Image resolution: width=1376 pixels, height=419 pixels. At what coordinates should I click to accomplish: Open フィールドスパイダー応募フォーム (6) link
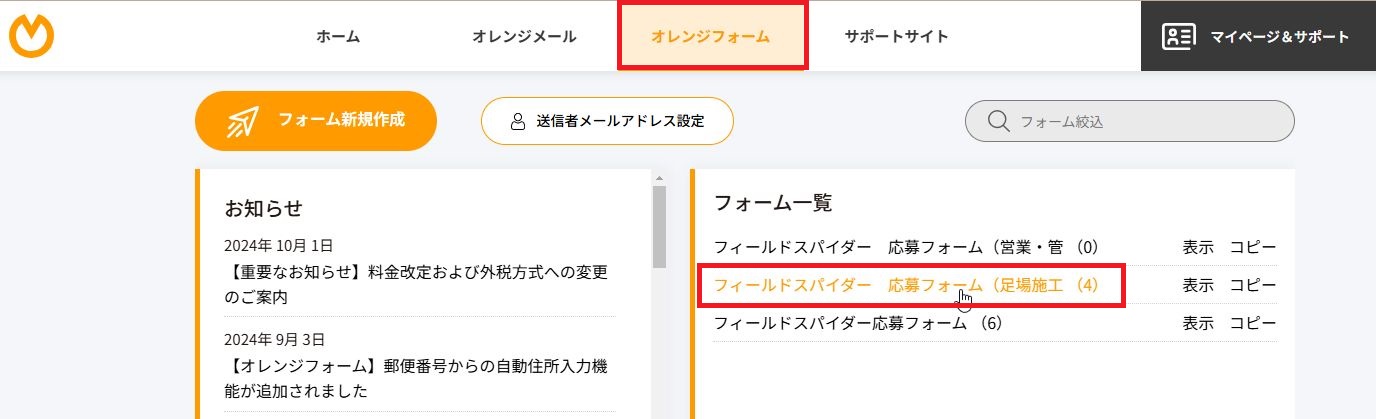pos(857,323)
